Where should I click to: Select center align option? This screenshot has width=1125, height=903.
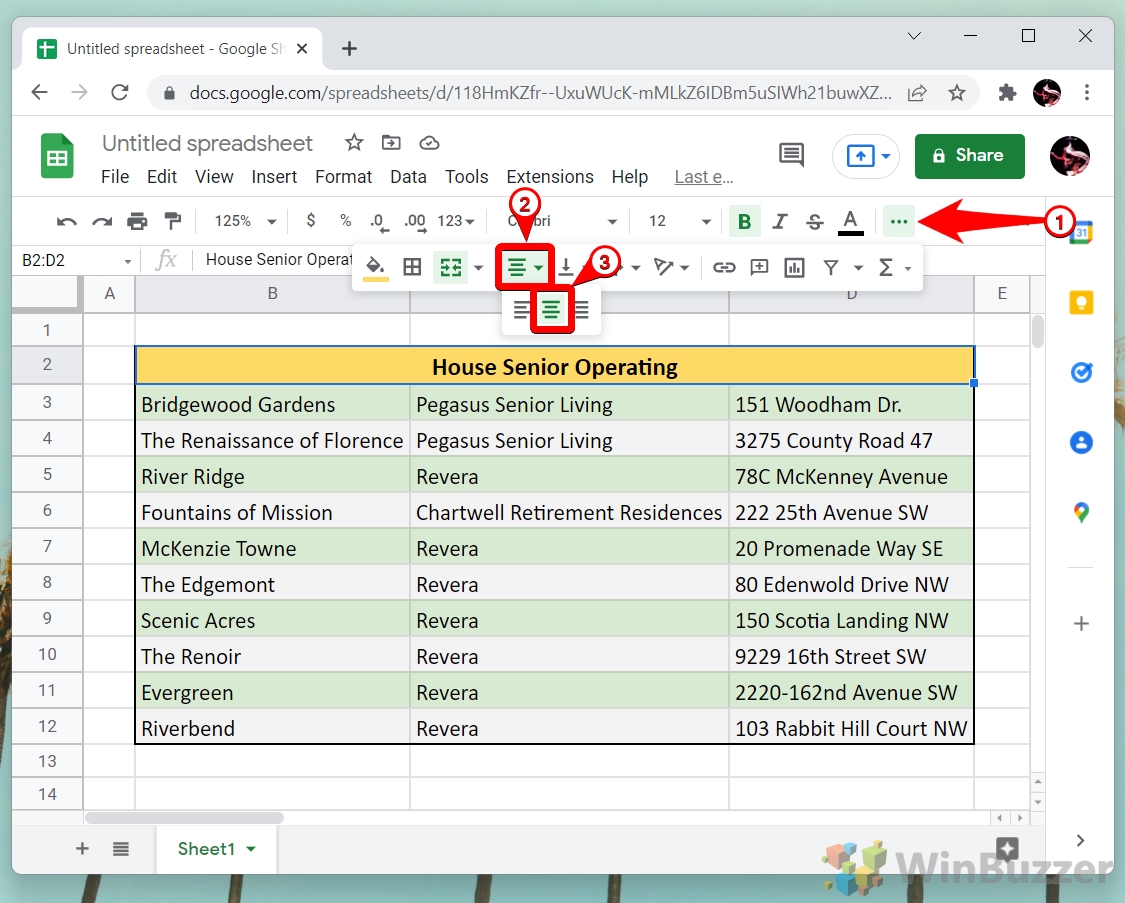pyautogui.click(x=551, y=310)
